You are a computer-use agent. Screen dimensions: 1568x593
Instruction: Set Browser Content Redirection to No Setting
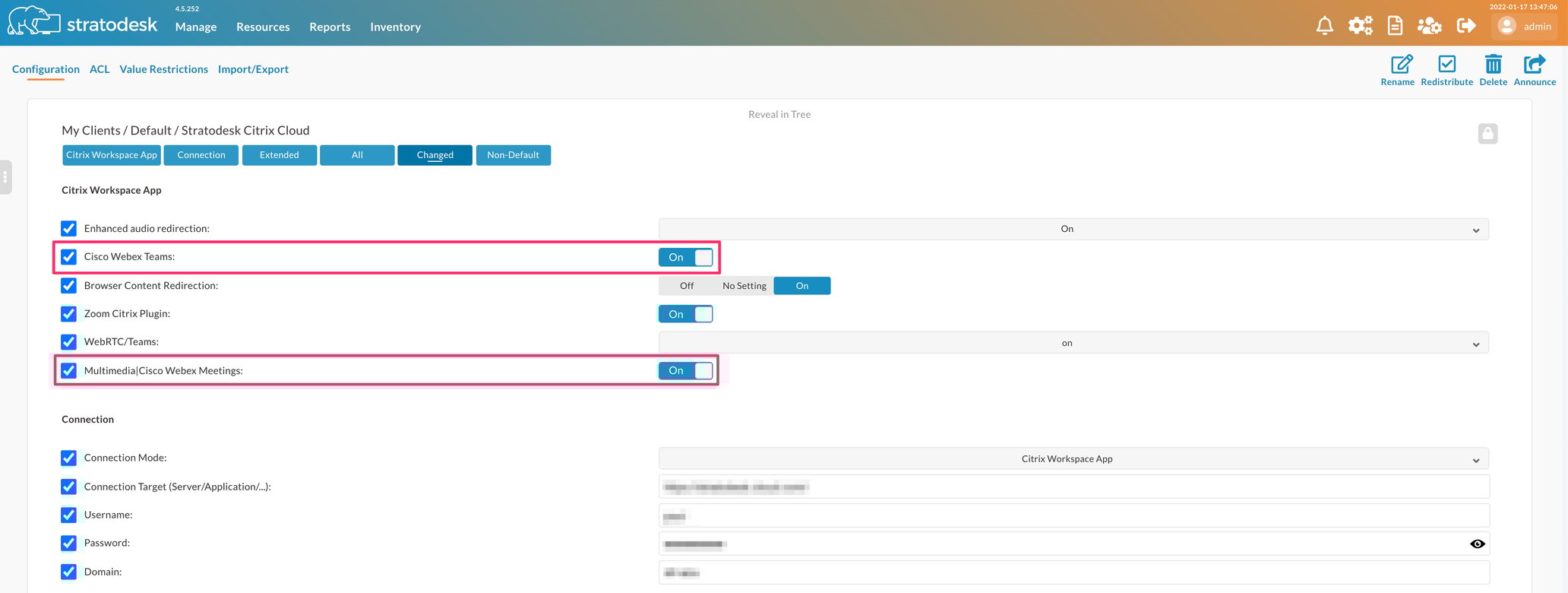(744, 286)
